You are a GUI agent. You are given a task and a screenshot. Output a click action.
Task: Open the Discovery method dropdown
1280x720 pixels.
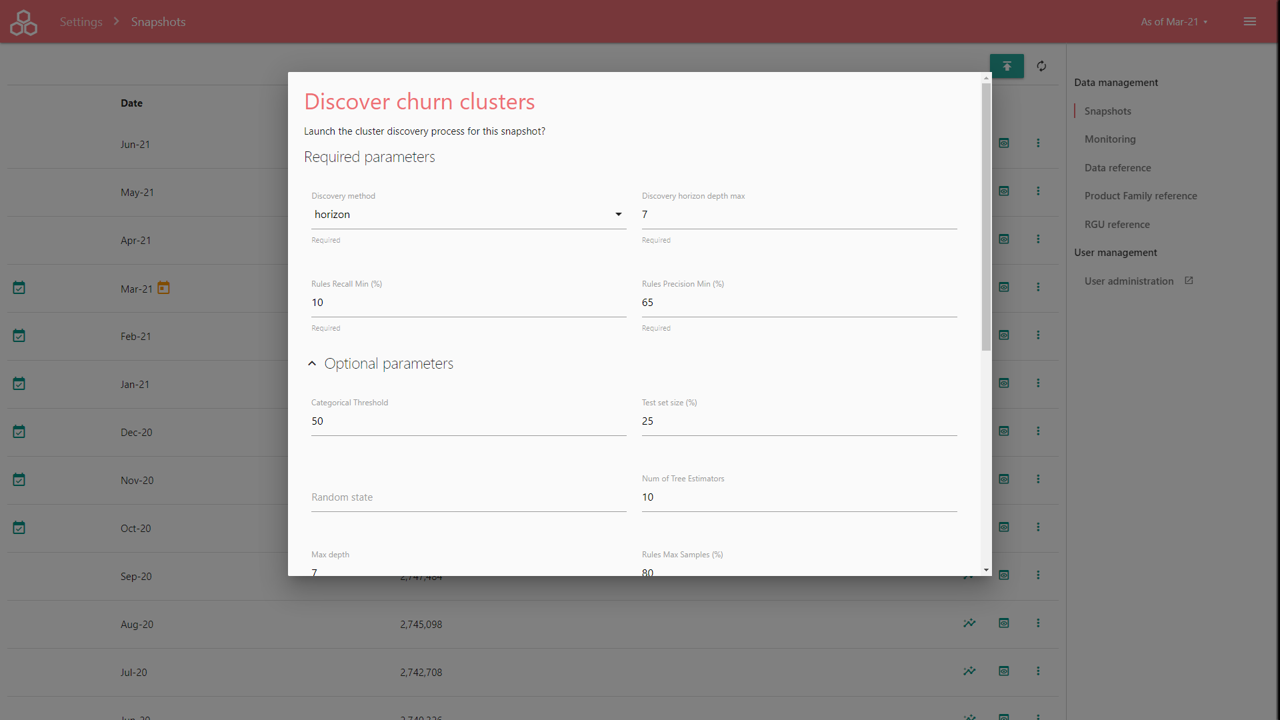click(469, 215)
